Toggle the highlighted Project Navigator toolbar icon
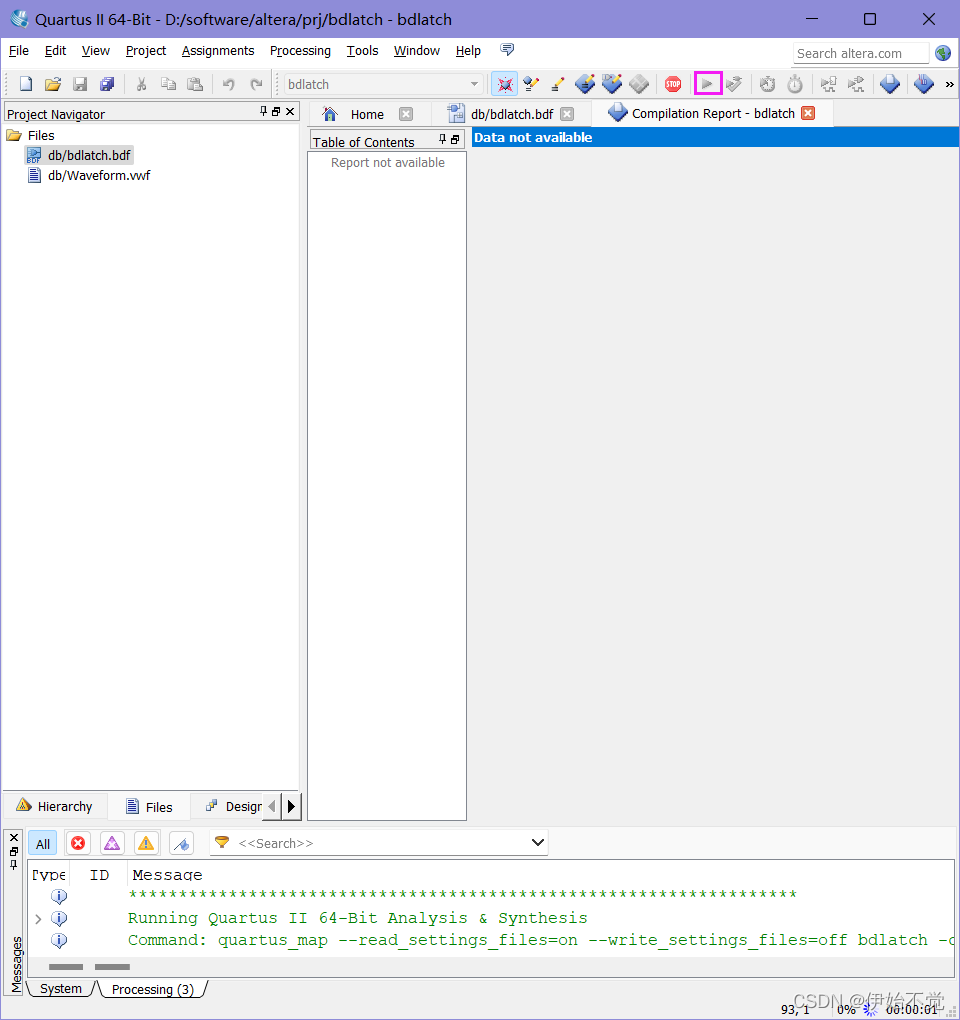The height and width of the screenshot is (1020, 960). click(505, 84)
